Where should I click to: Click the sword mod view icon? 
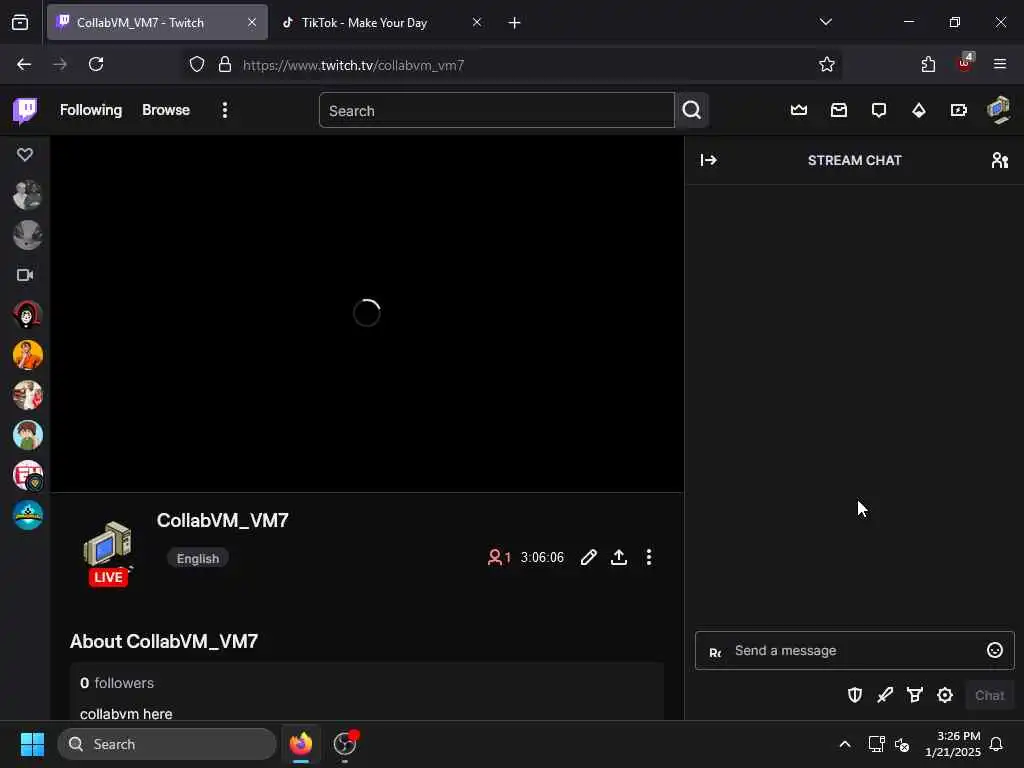(885, 696)
